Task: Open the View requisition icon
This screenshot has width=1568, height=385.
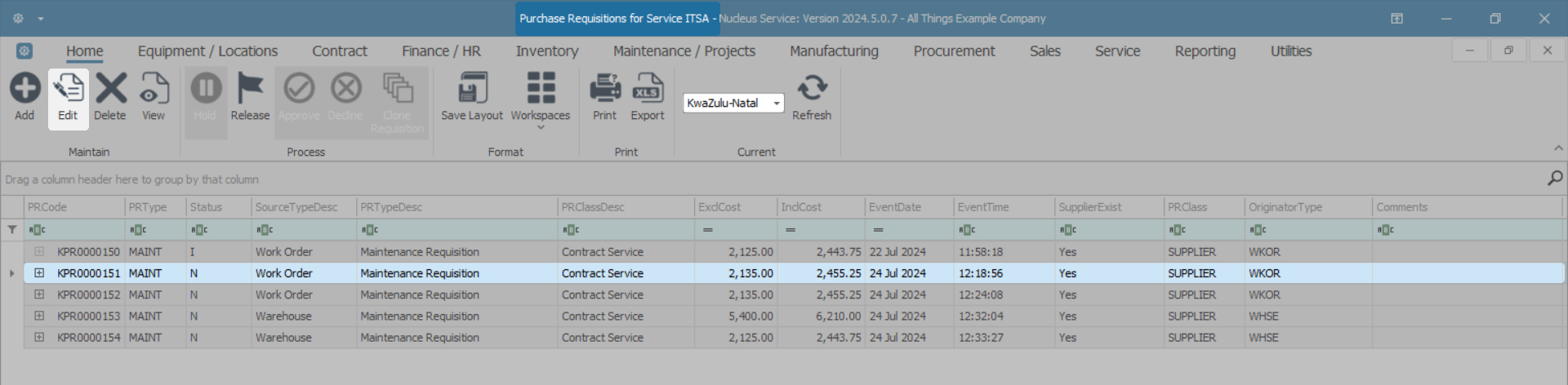Action: (x=154, y=89)
